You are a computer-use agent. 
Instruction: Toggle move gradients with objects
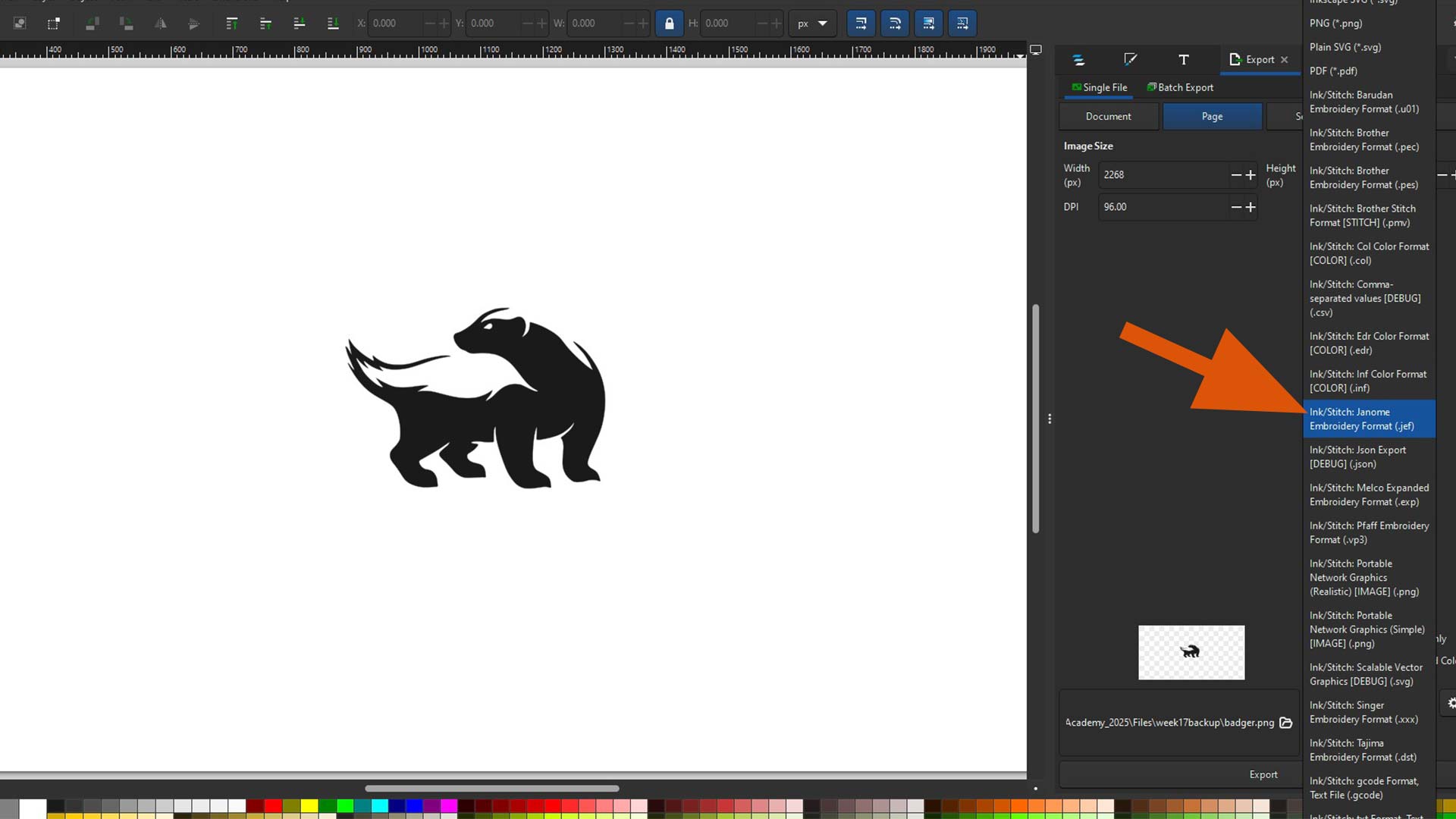[928, 24]
